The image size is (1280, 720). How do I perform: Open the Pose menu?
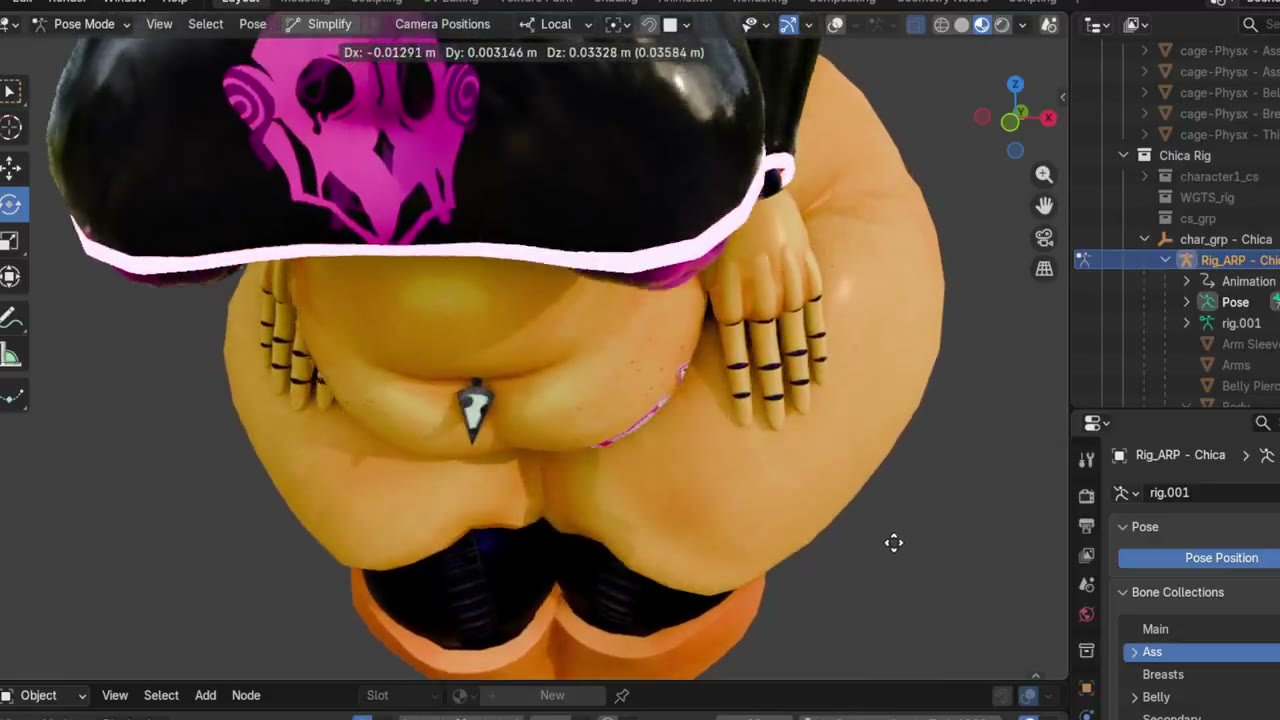(253, 24)
